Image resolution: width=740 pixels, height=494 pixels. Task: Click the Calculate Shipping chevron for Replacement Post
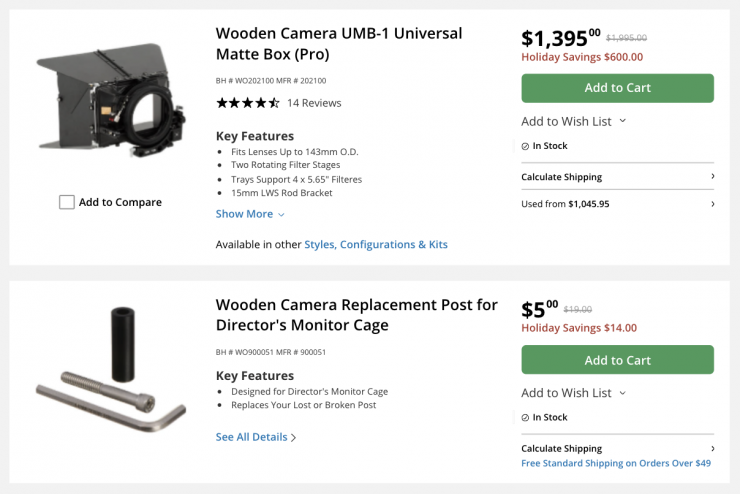click(712, 449)
